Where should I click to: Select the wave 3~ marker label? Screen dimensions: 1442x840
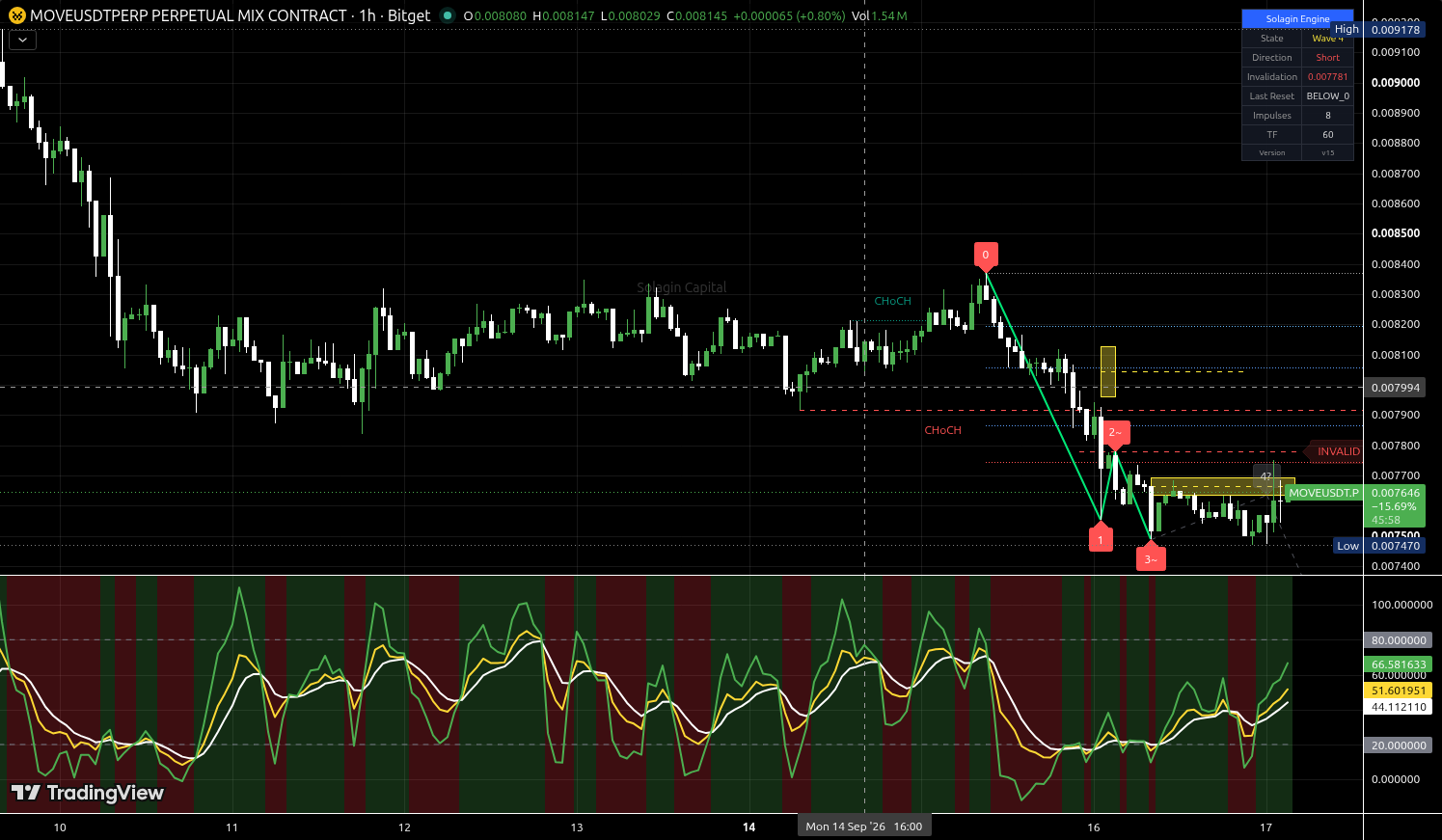pos(1151,558)
